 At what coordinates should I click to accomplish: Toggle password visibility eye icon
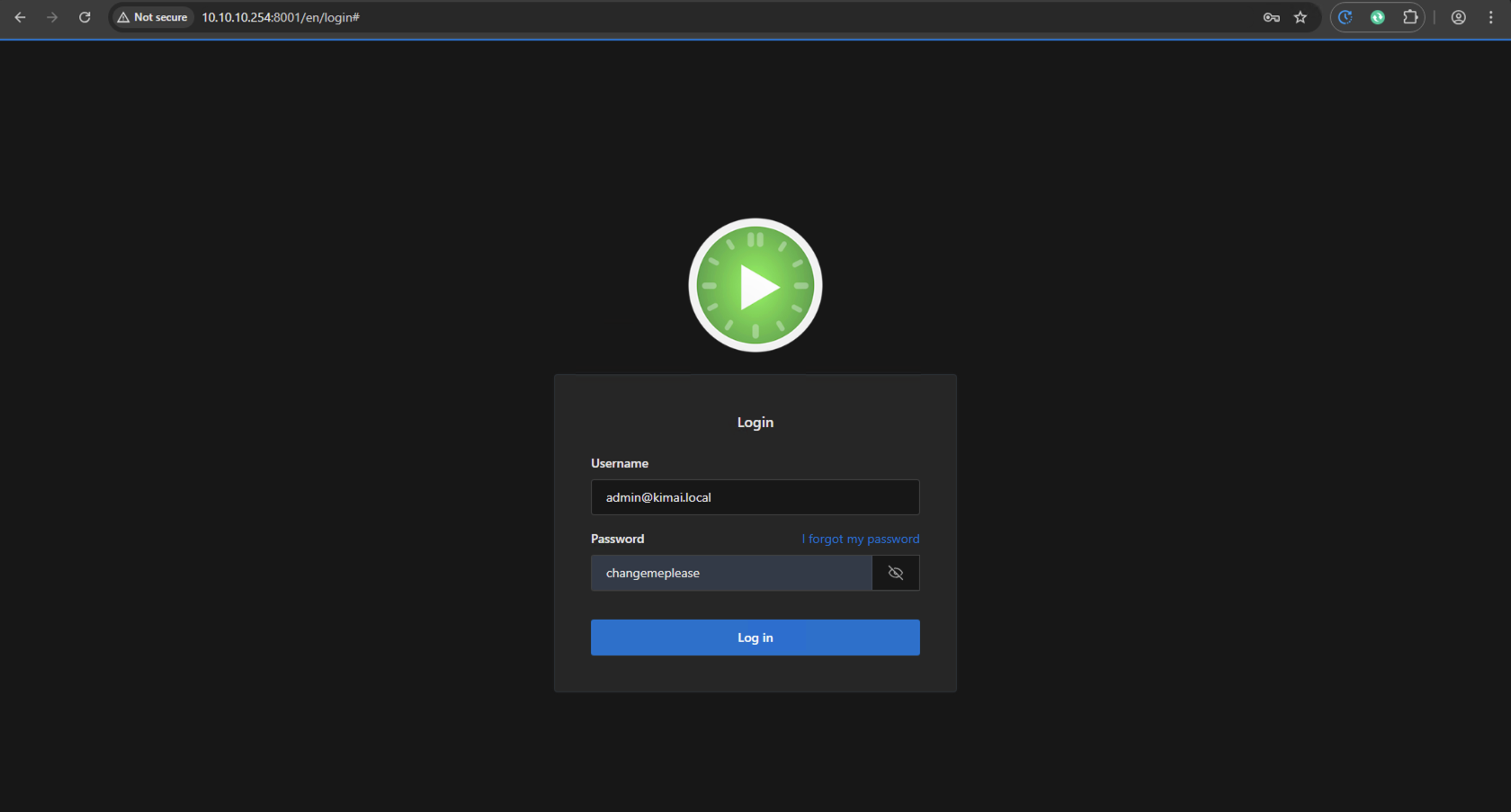coord(896,573)
